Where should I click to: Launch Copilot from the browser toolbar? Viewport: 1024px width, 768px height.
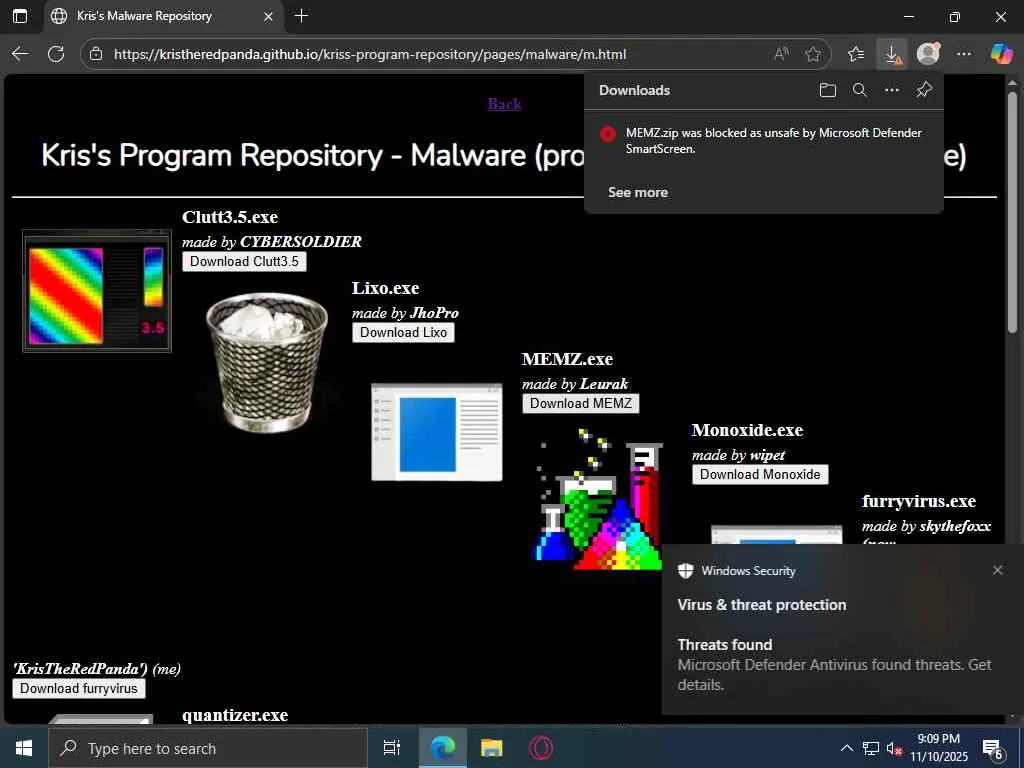point(1001,54)
